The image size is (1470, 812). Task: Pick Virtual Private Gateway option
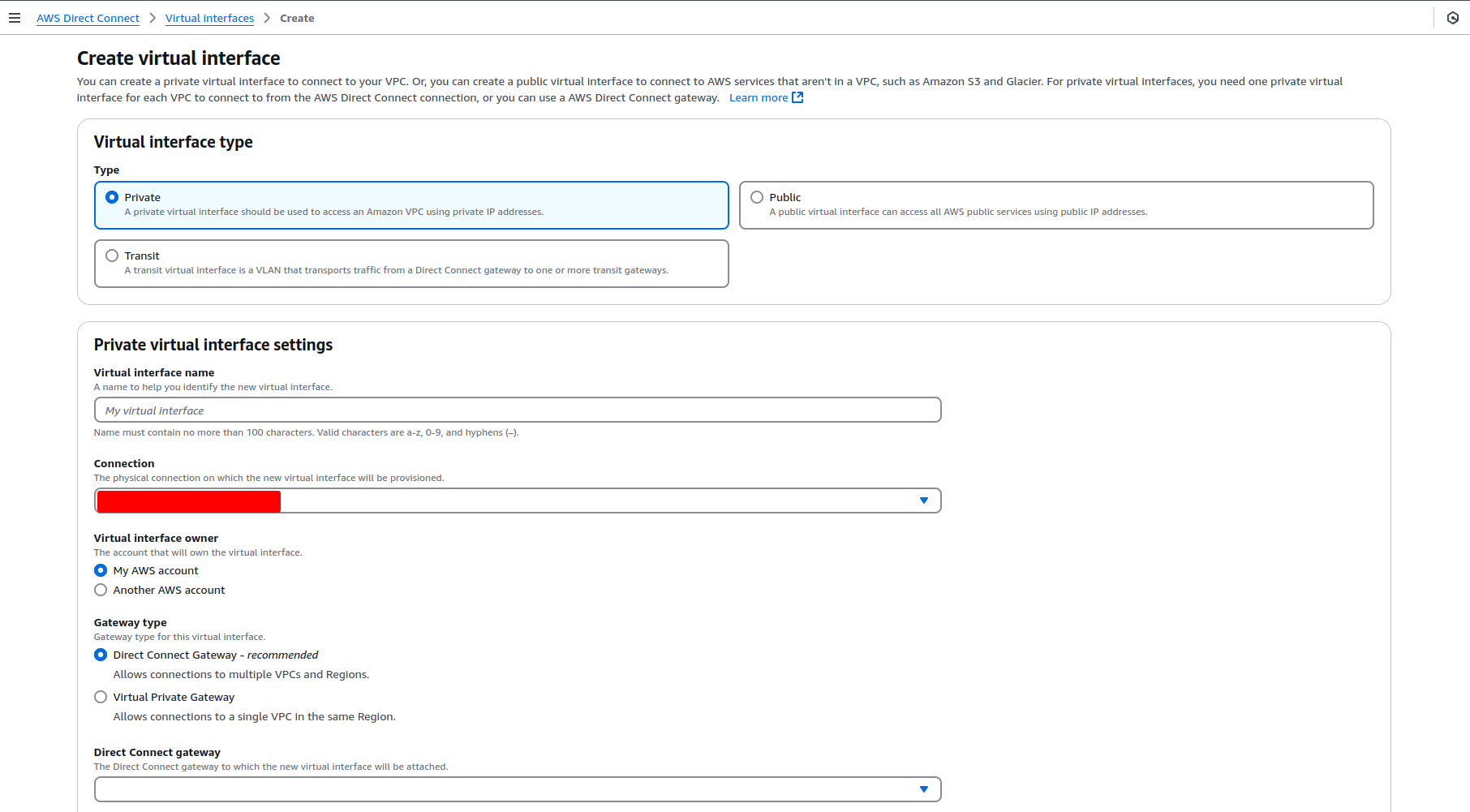click(101, 697)
